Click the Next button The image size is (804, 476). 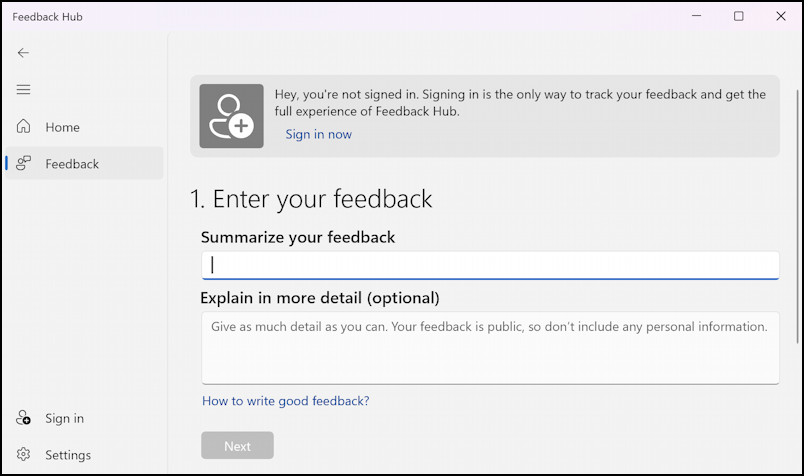(x=237, y=445)
